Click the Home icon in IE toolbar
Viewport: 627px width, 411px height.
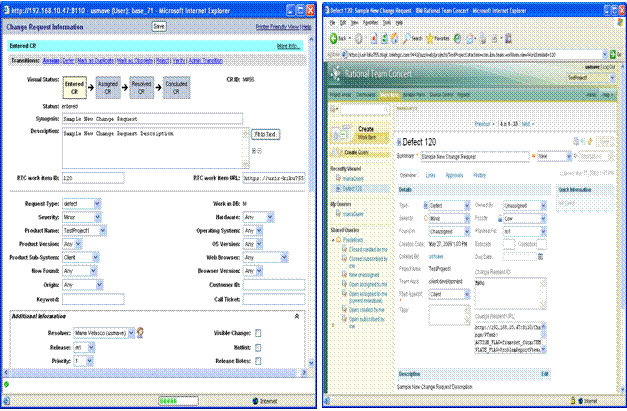(394, 38)
